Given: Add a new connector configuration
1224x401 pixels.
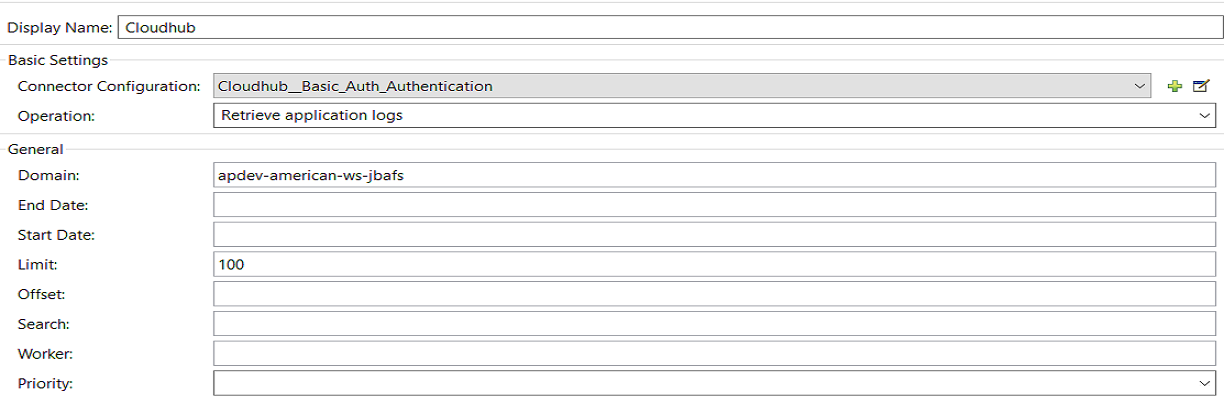Looking at the screenshot, I should (1175, 86).
